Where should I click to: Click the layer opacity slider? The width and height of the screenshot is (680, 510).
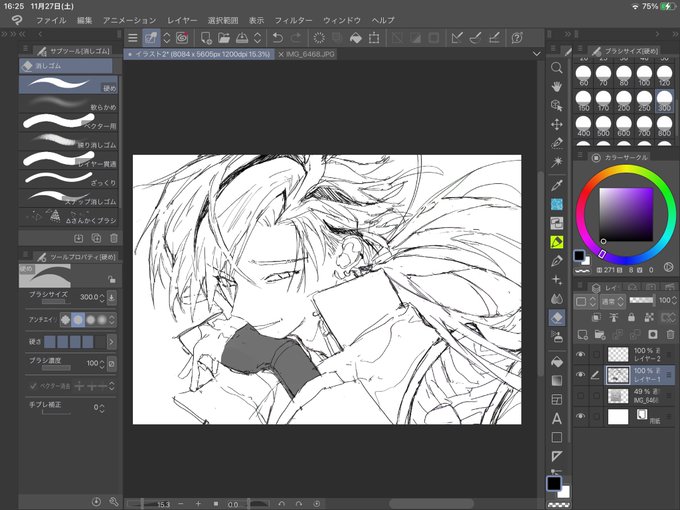click(x=641, y=300)
